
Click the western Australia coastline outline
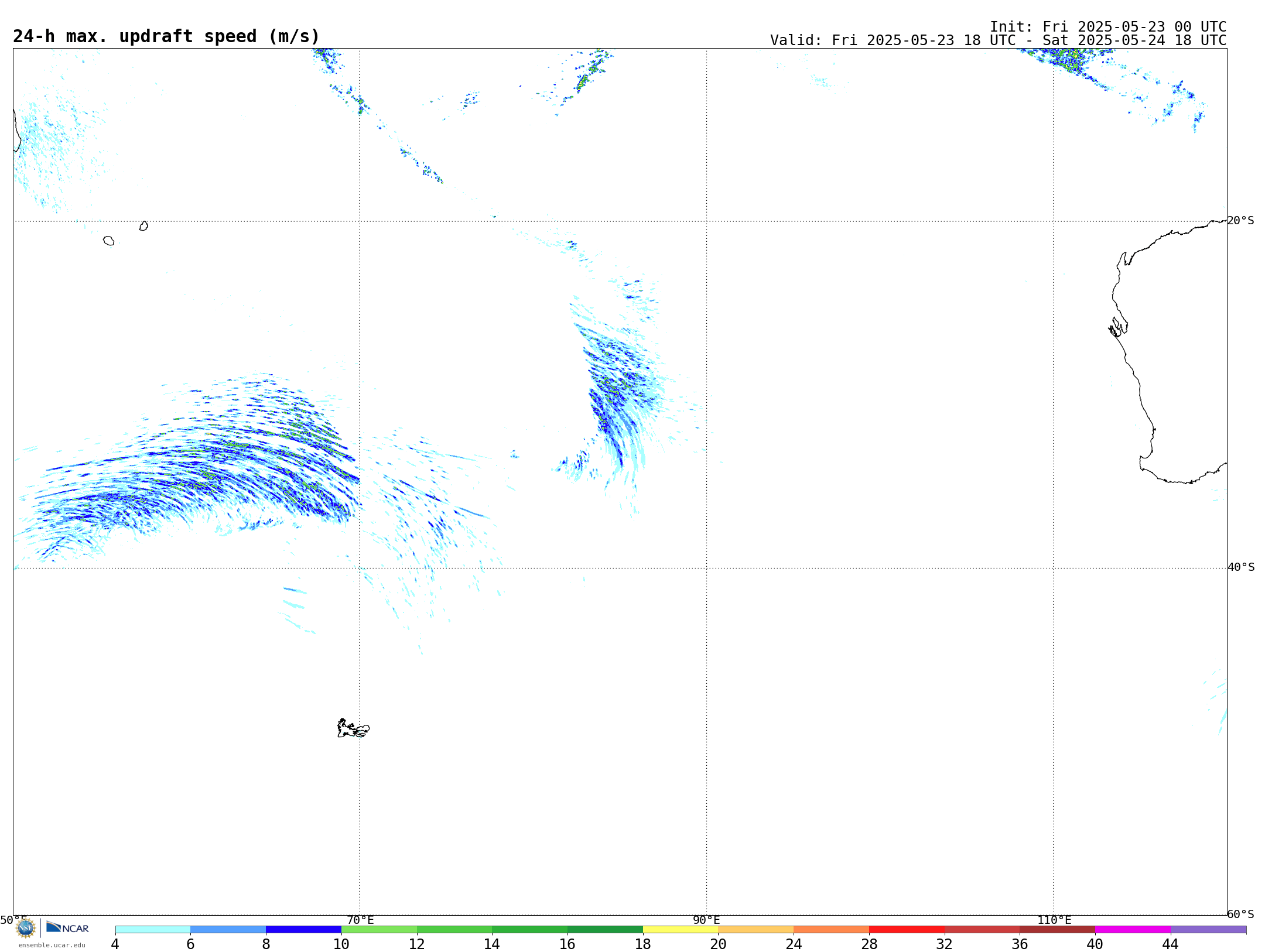pos(1168,351)
